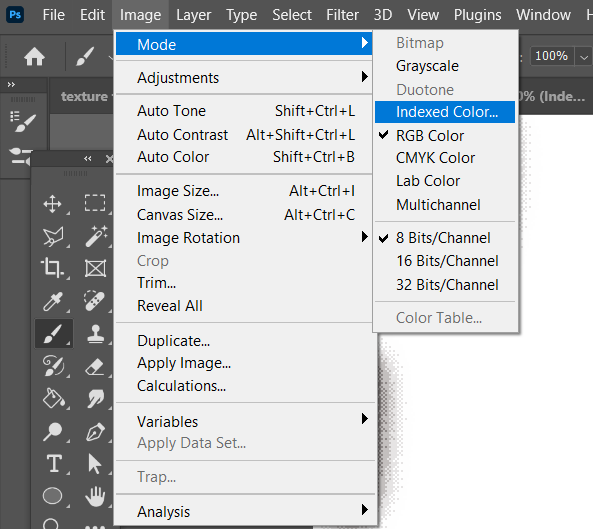Expand the Analysis submenu
Viewport: 593px width, 529px height.
click(x=244, y=511)
